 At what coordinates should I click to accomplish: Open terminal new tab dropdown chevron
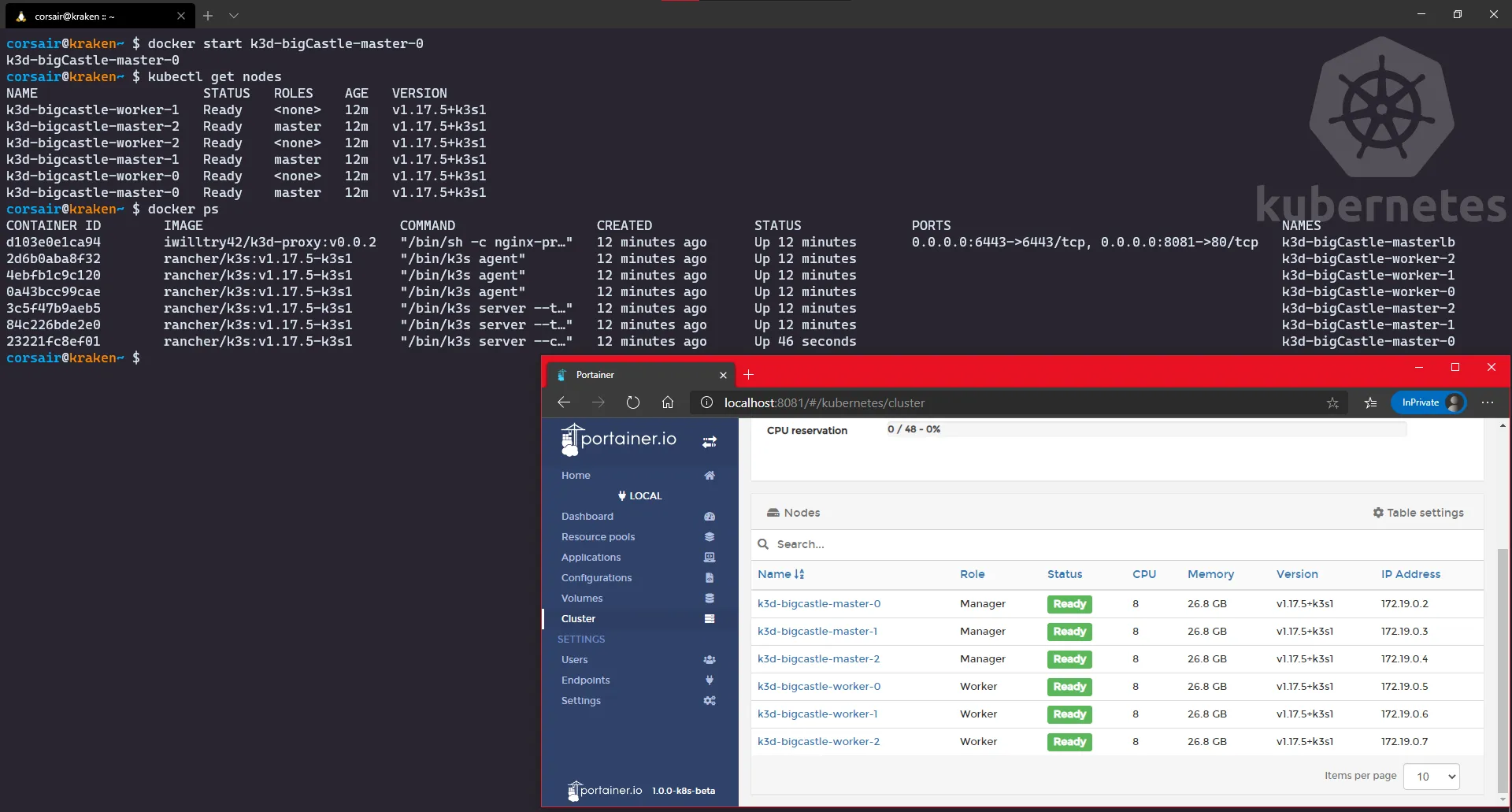point(234,16)
